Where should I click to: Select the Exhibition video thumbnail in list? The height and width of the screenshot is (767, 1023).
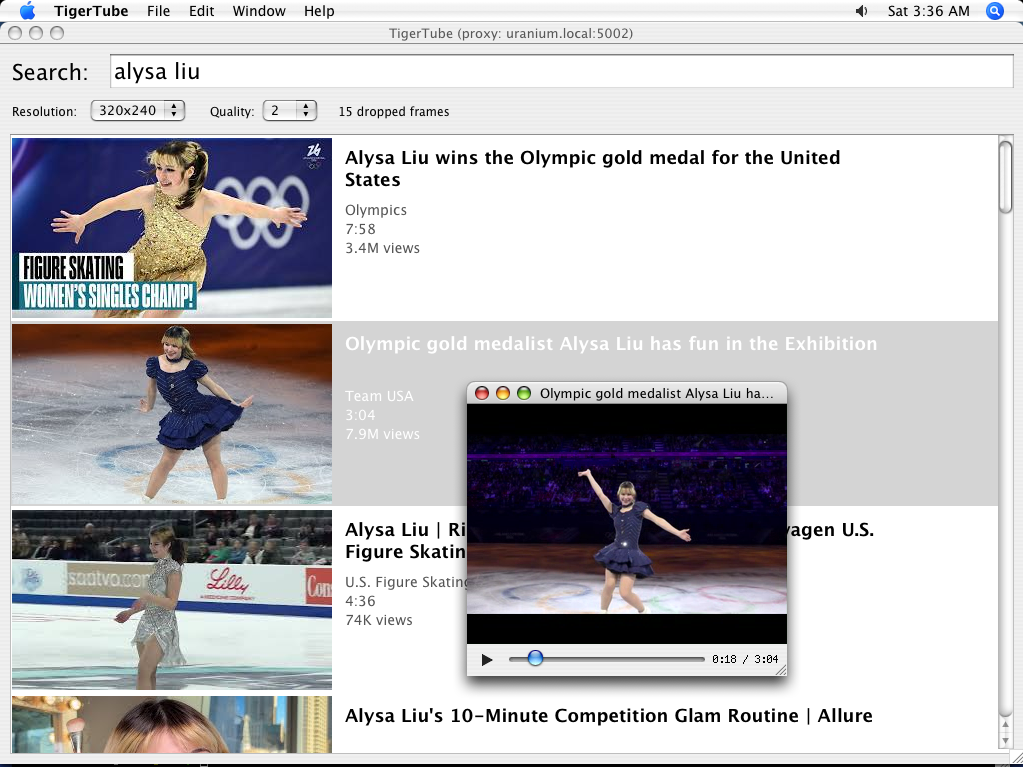click(x=172, y=414)
